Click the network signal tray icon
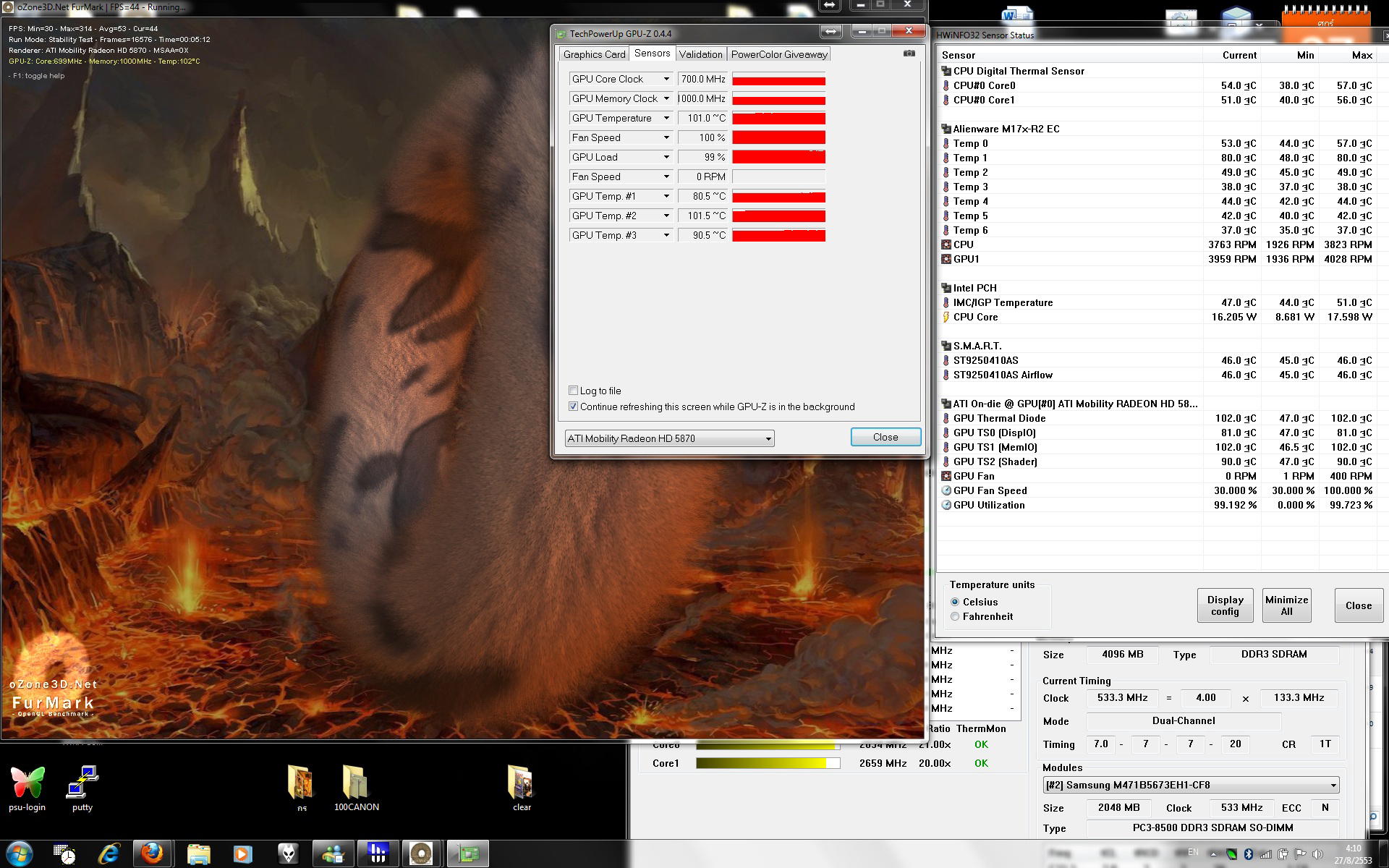Screen dimensions: 1389x868 point(1266,855)
